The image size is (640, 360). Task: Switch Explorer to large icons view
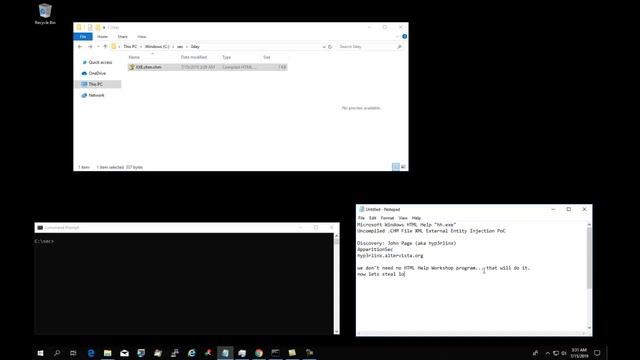tap(403, 167)
